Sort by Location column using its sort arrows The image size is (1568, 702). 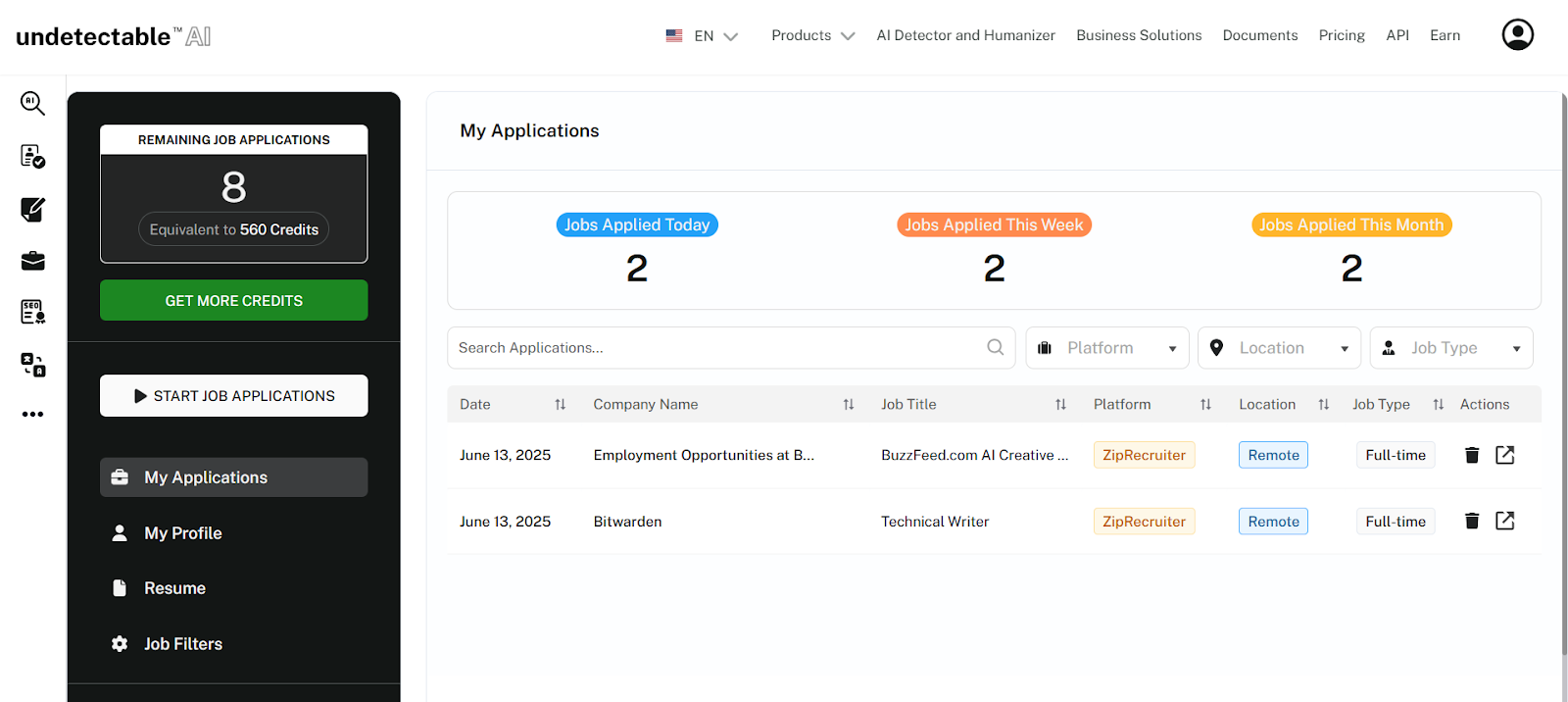1324,404
